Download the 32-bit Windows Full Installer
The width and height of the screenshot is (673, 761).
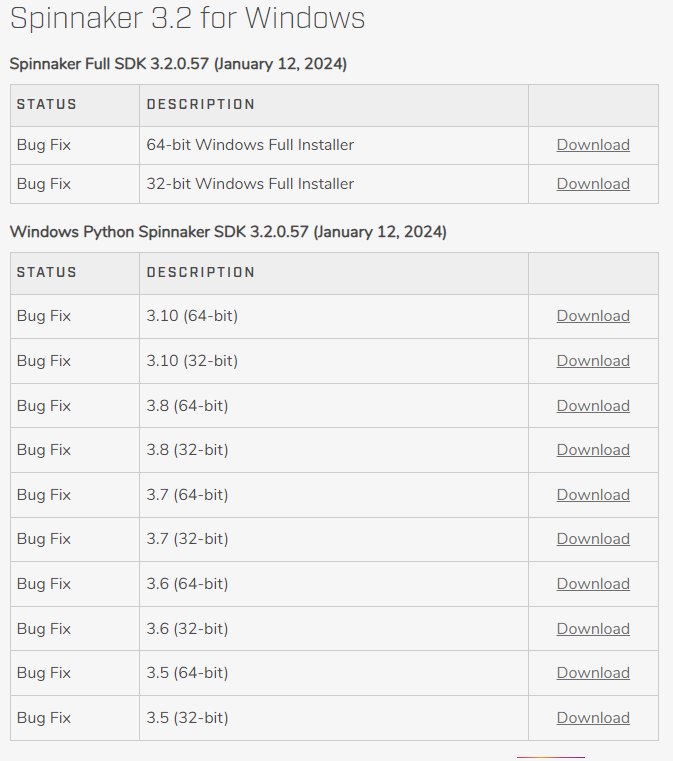(593, 184)
